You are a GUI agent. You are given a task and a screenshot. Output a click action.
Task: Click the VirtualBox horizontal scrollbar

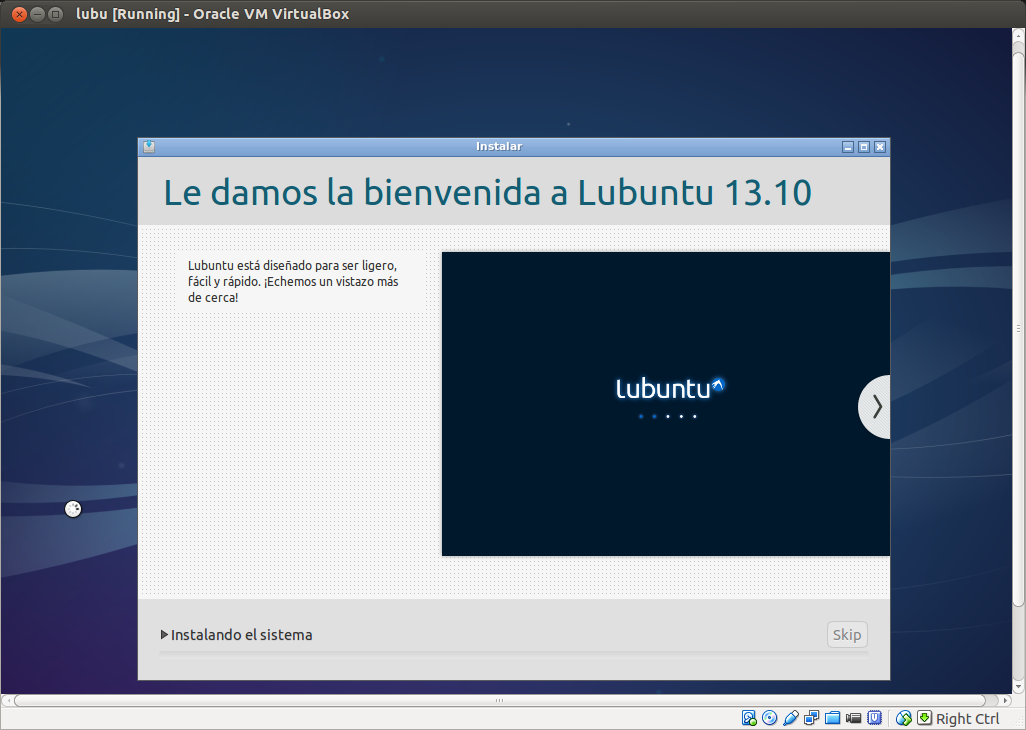pos(500,701)
